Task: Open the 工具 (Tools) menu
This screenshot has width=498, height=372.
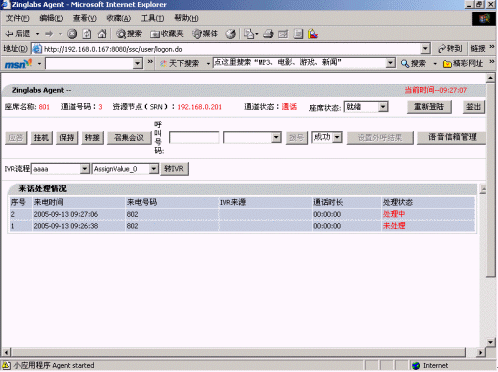Action: pos(152,18)
